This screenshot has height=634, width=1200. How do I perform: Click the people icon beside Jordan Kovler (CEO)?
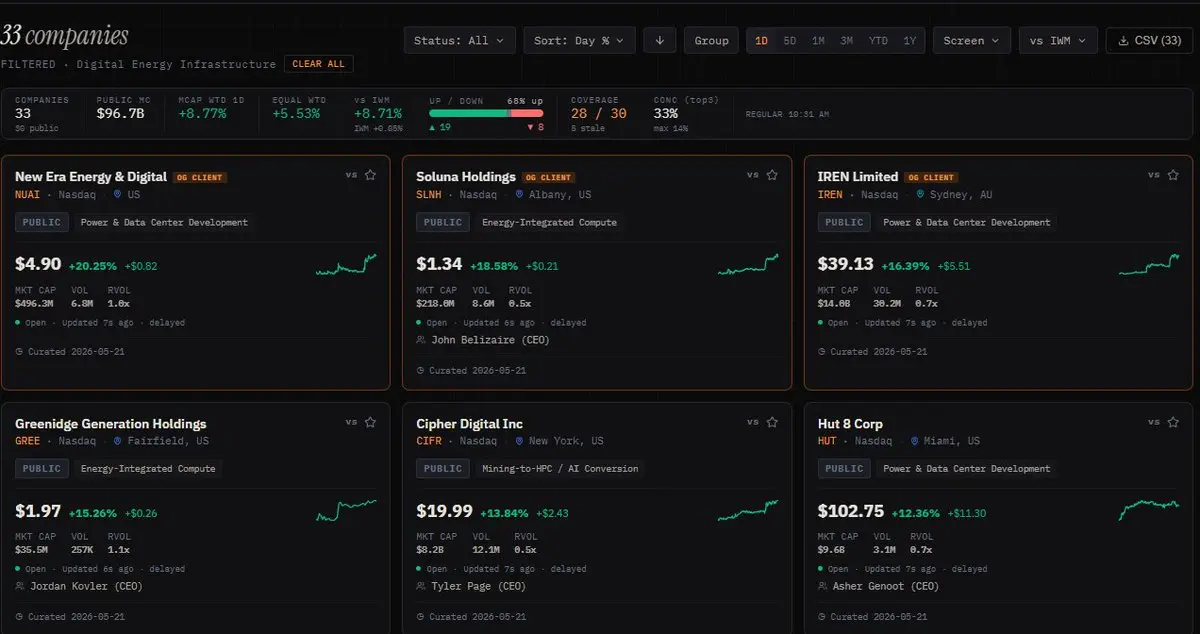tap(20, 586)
